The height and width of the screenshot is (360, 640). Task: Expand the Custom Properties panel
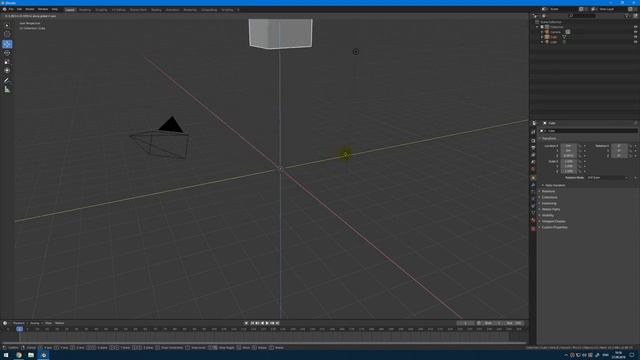[x=554, y=227]
